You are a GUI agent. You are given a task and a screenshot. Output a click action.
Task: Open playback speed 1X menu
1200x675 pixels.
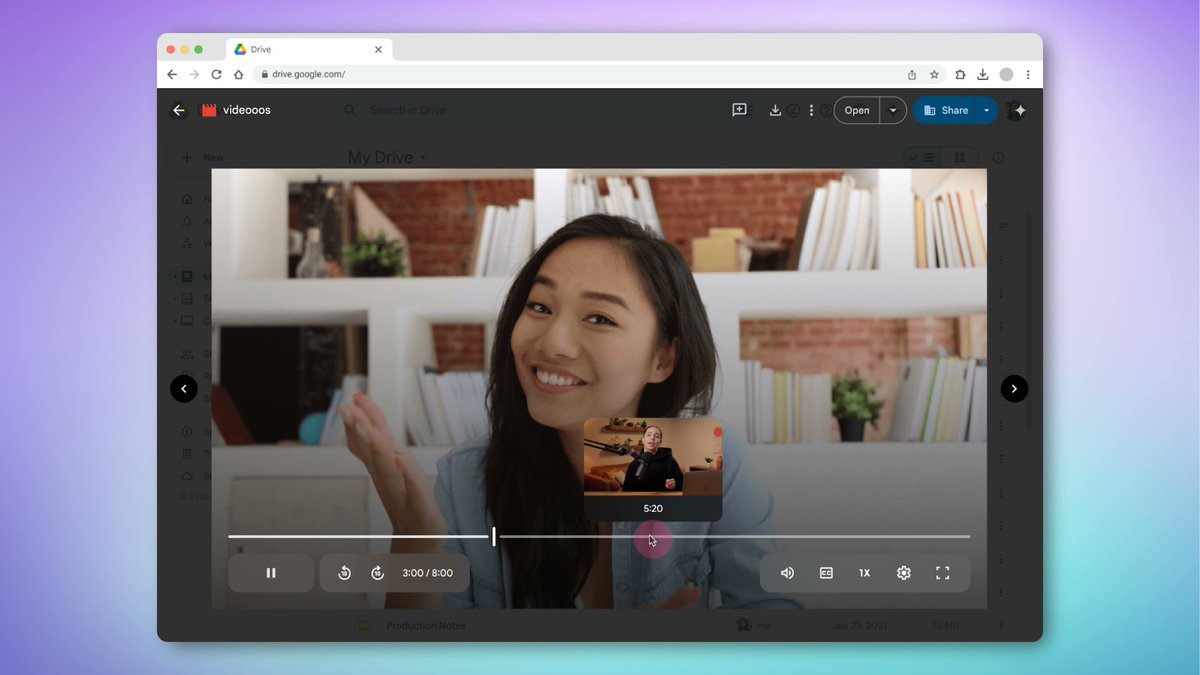[864, 573]
